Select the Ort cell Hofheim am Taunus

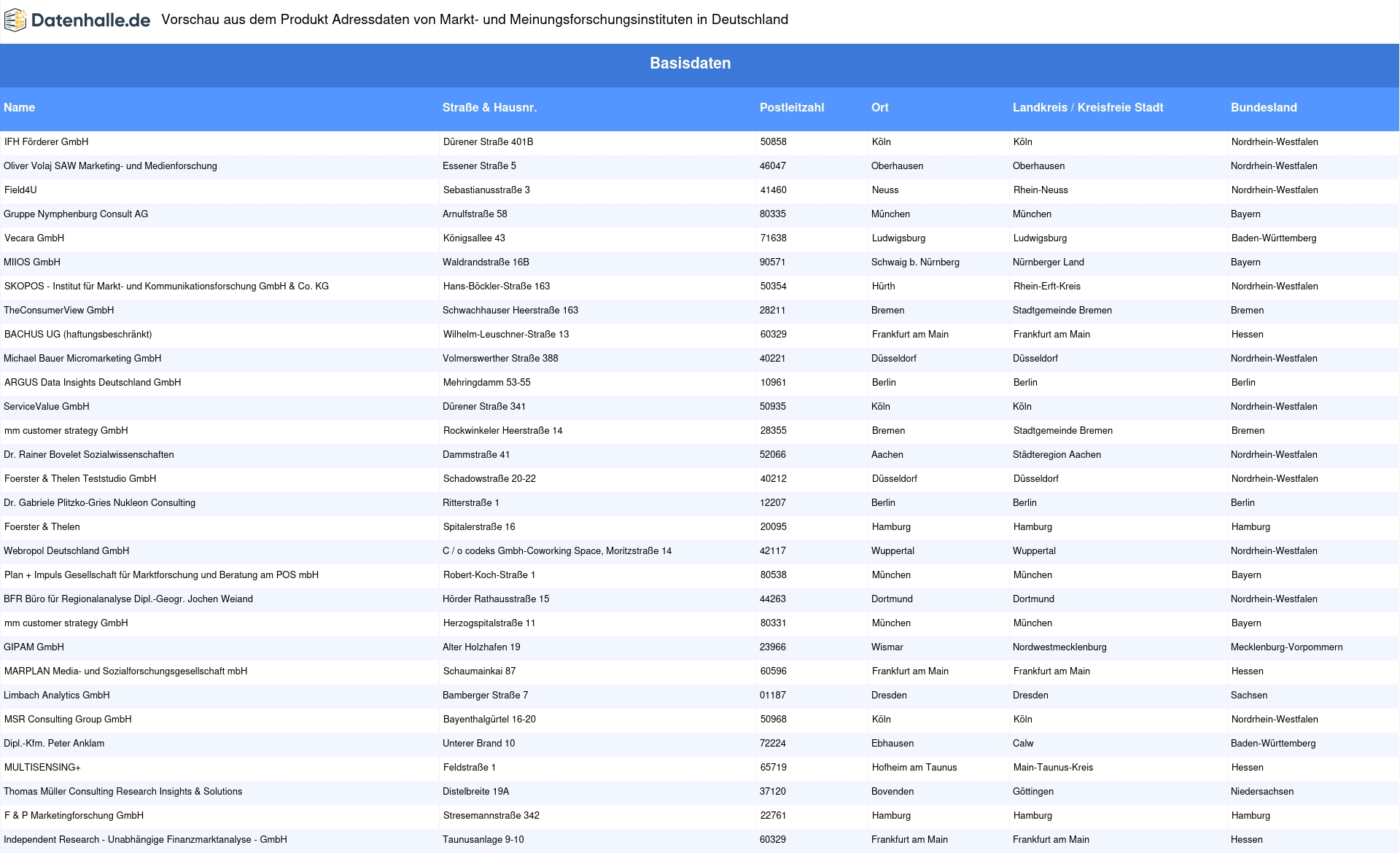point(914,768)
